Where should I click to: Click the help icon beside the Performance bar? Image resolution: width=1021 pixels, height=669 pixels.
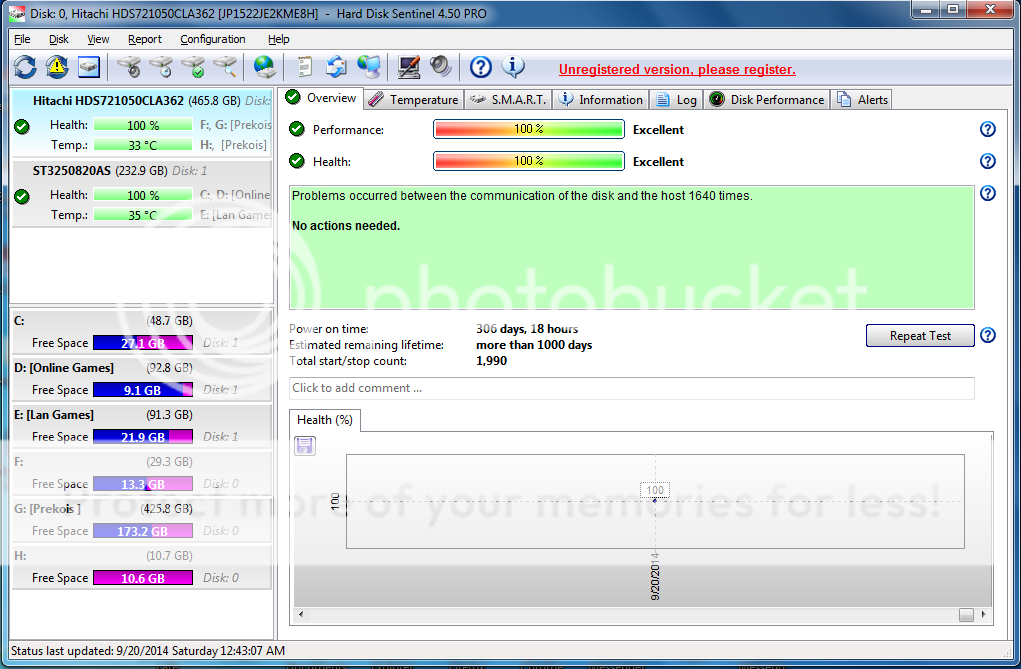click(988, 129)
